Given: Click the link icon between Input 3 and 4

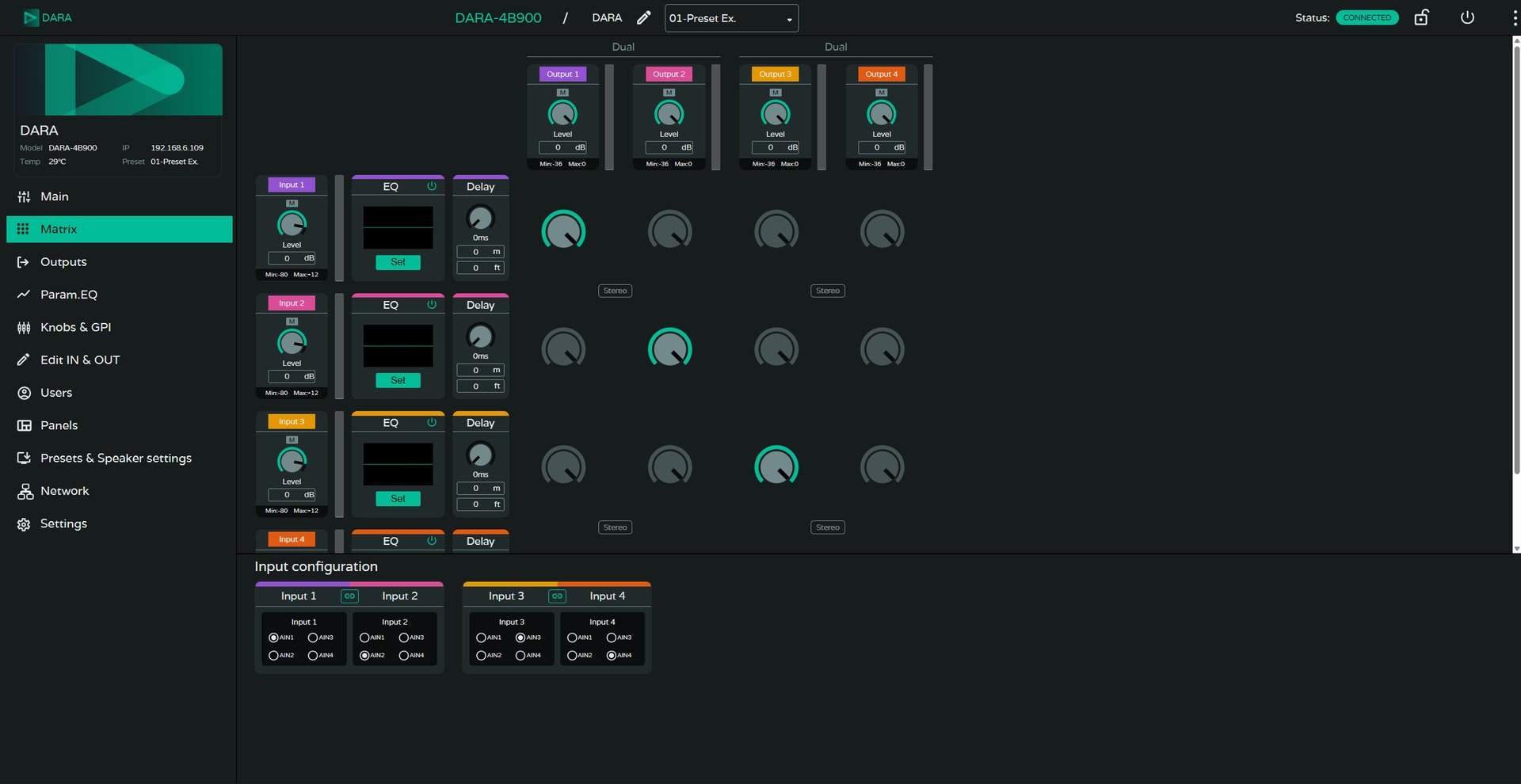Looking at the screenshot, I should [x=557, y=596].
